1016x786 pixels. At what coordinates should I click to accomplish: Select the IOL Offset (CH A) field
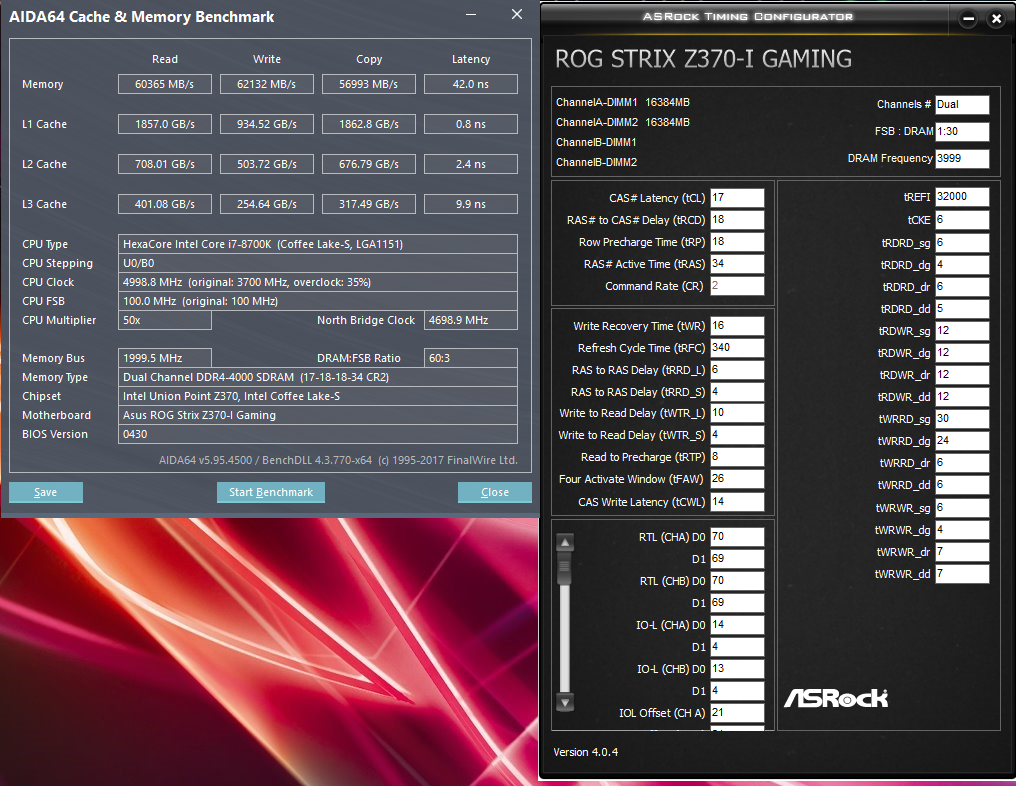737,713
